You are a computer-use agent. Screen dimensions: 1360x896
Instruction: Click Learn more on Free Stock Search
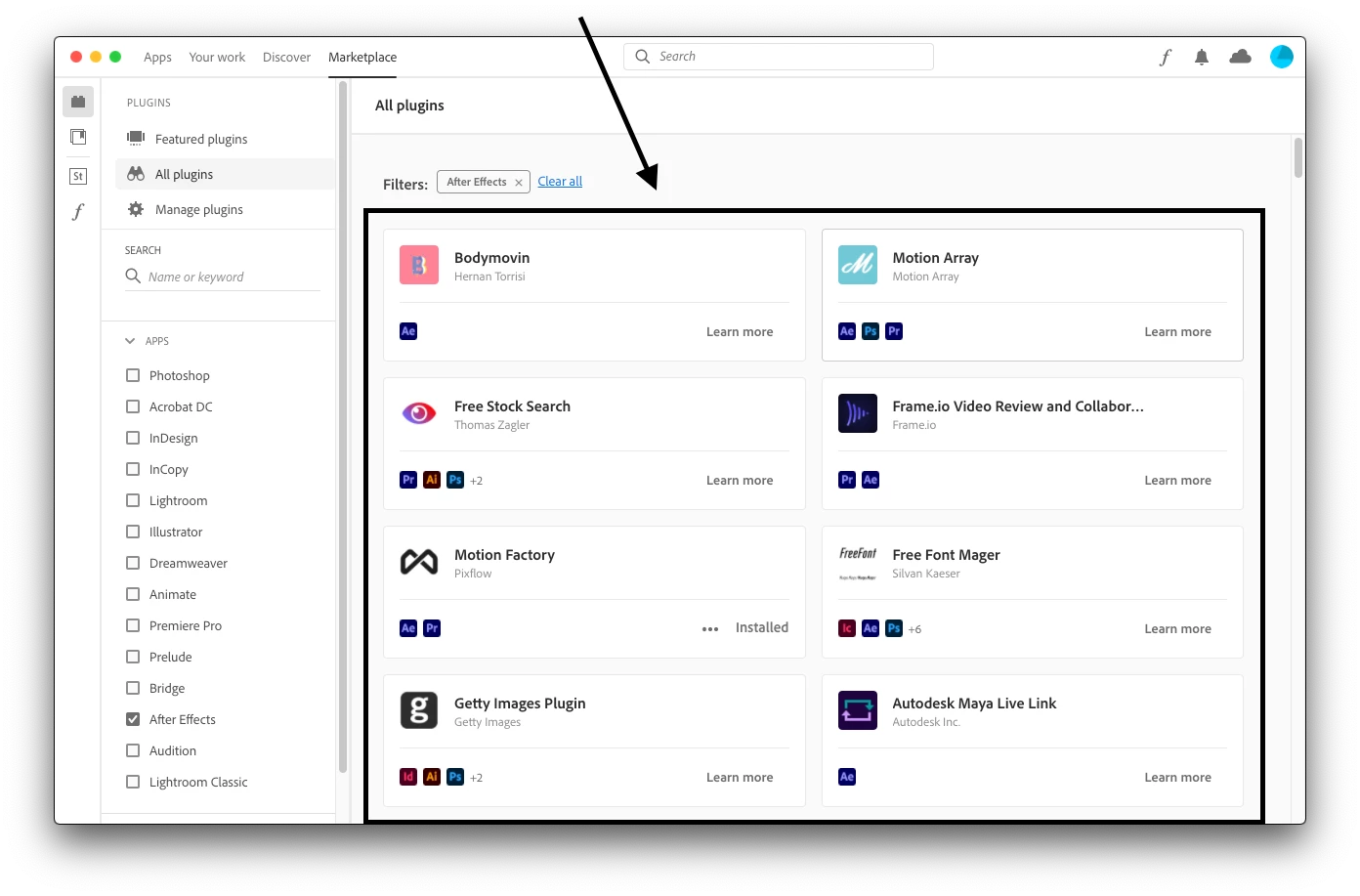coord(740,481)
